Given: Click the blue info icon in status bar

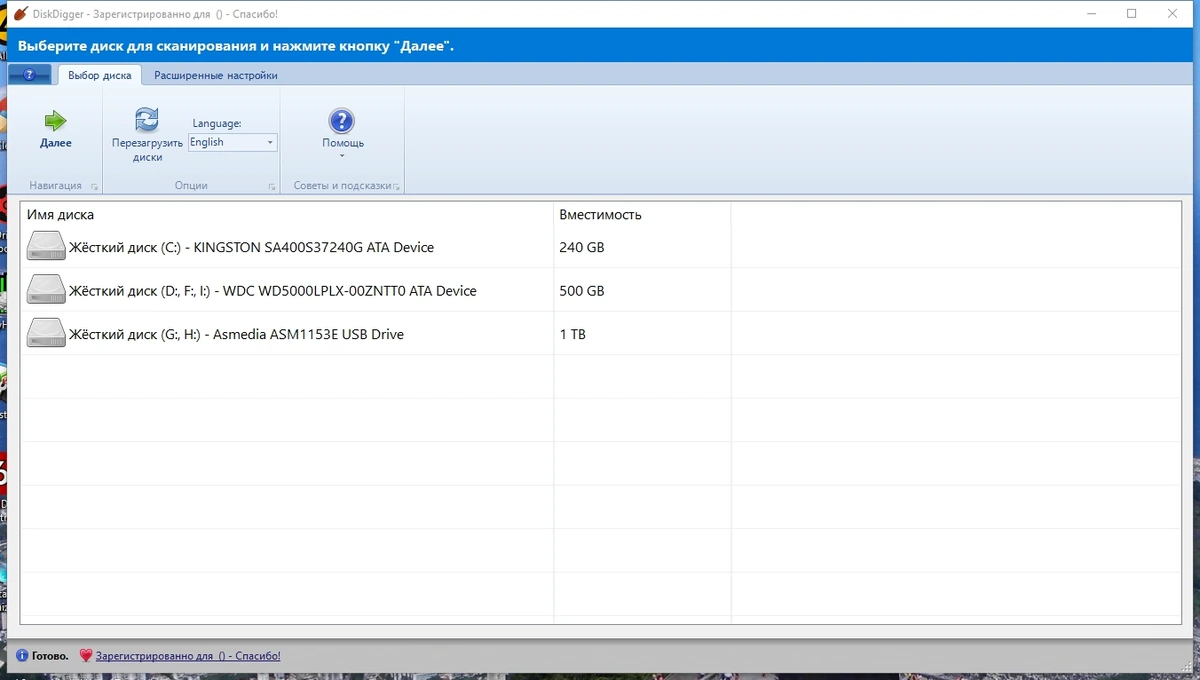Looking at the screenshot, I should point(23,656).
